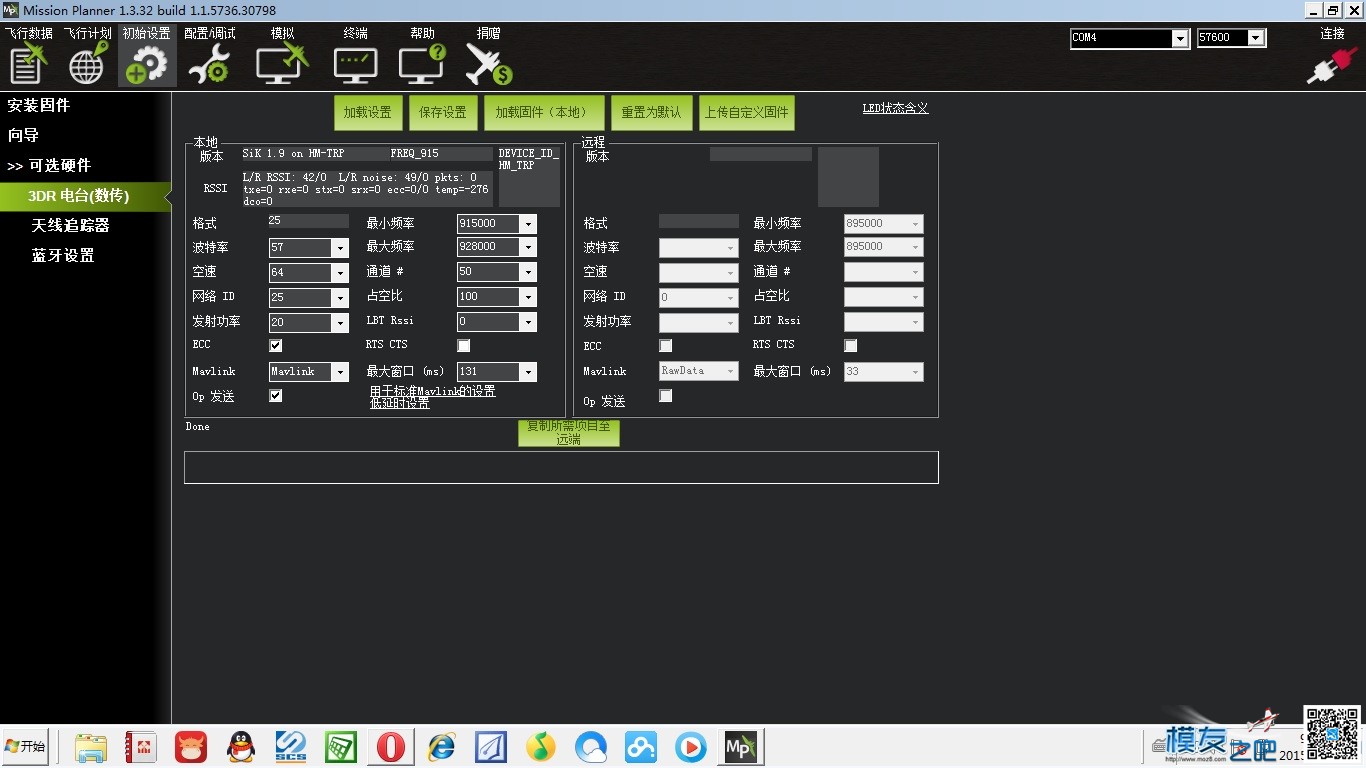
Task: Launch Internet Explorer from taskbar
Action: (441, 747)
